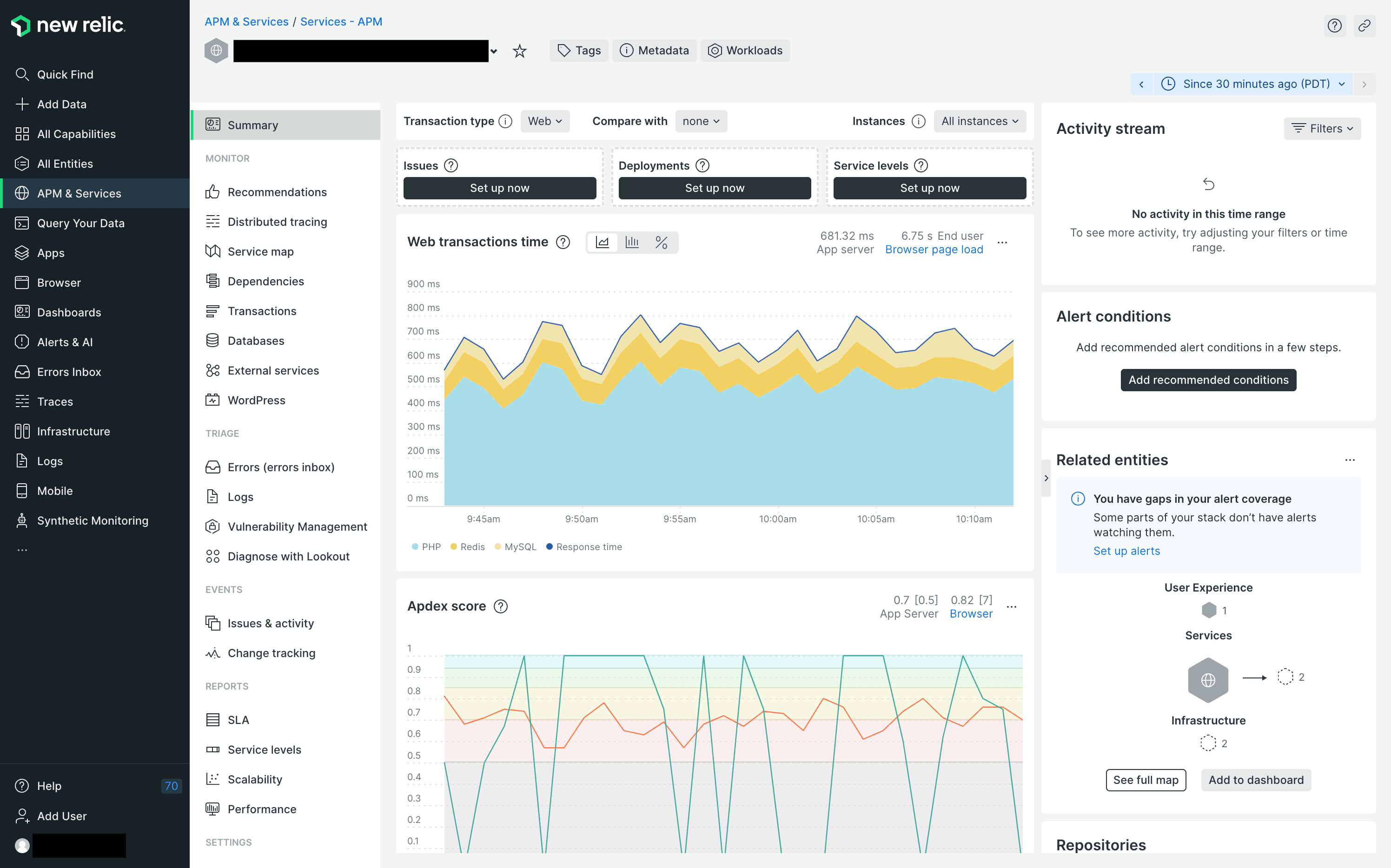Click the New Relic logo
The height and width of the screenshot is (868, 1391).
point(68,25)
